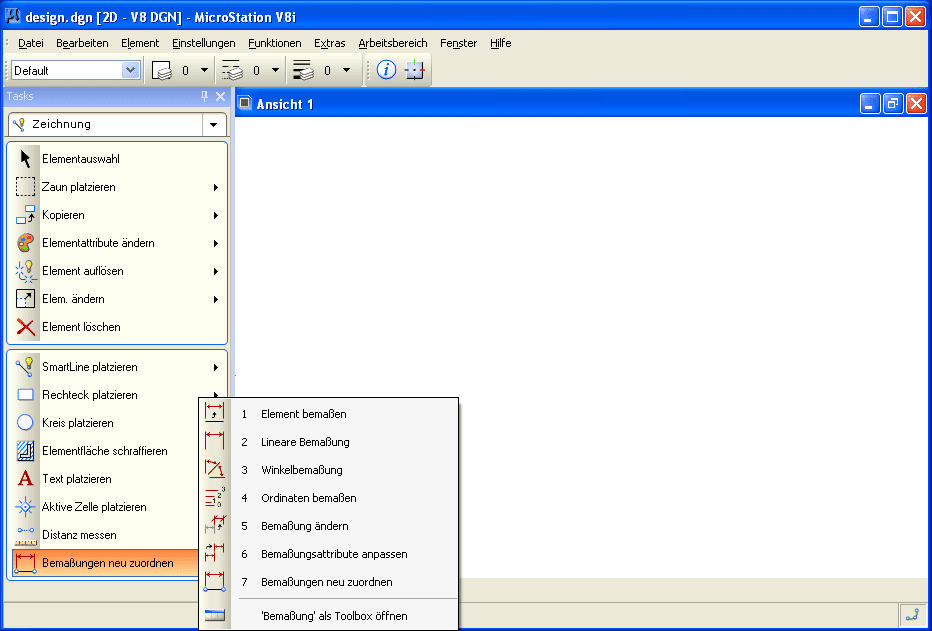Pin the Tasks panel with the pushpin
This screenshot has width=932, height=631.
[204, 96]
